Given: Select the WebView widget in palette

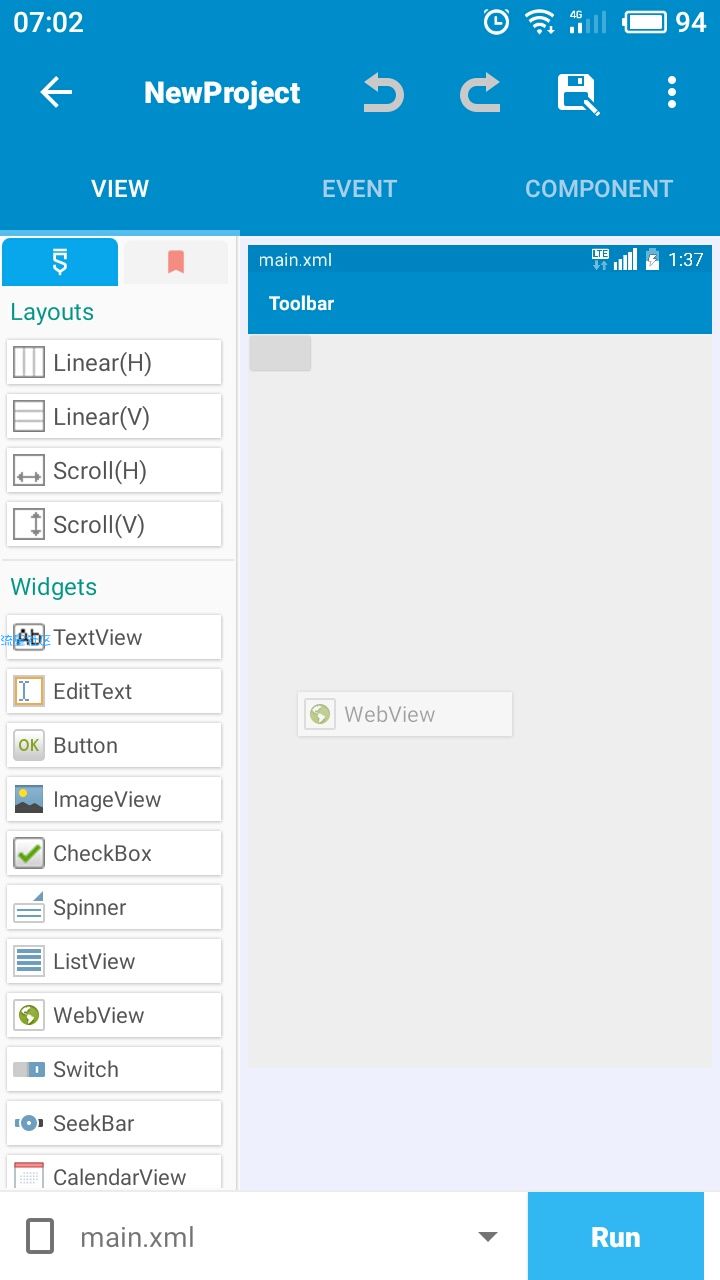Looking at the screenshot, I should point(114,1015).
